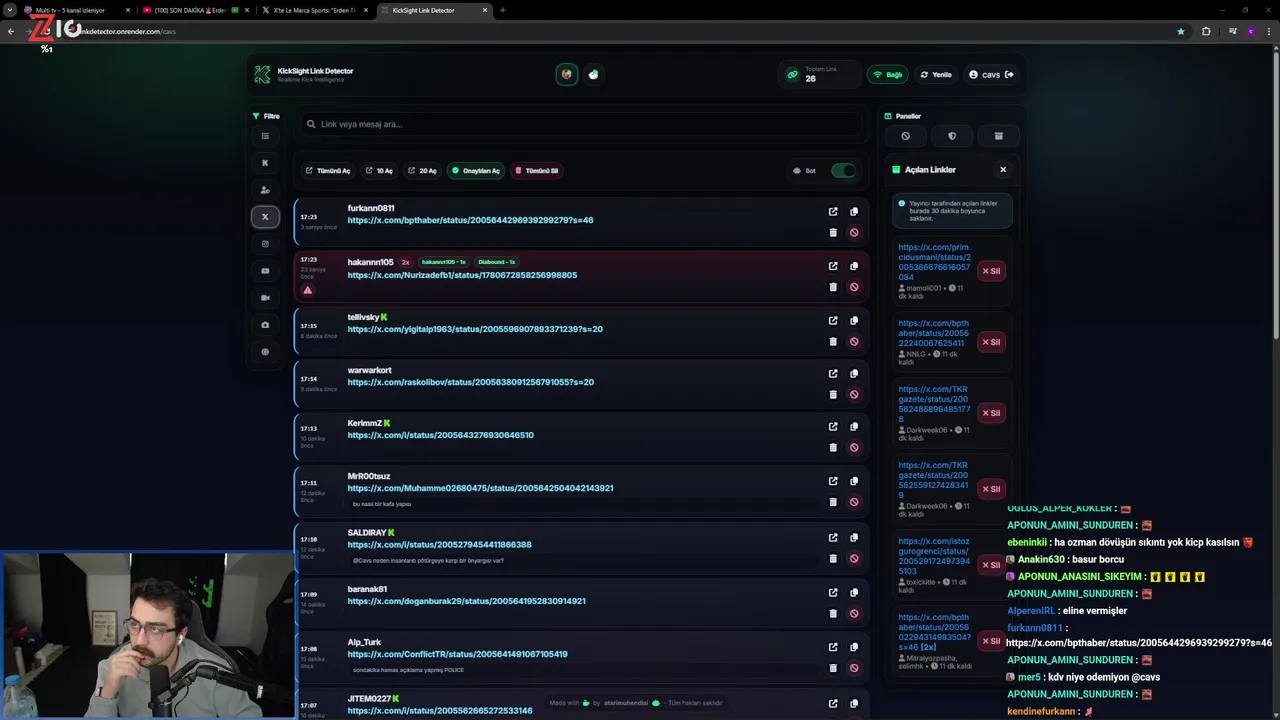Refresh with the Yenile button
Viewport: 1280px width, 720px height.
[x=936, y=74]
